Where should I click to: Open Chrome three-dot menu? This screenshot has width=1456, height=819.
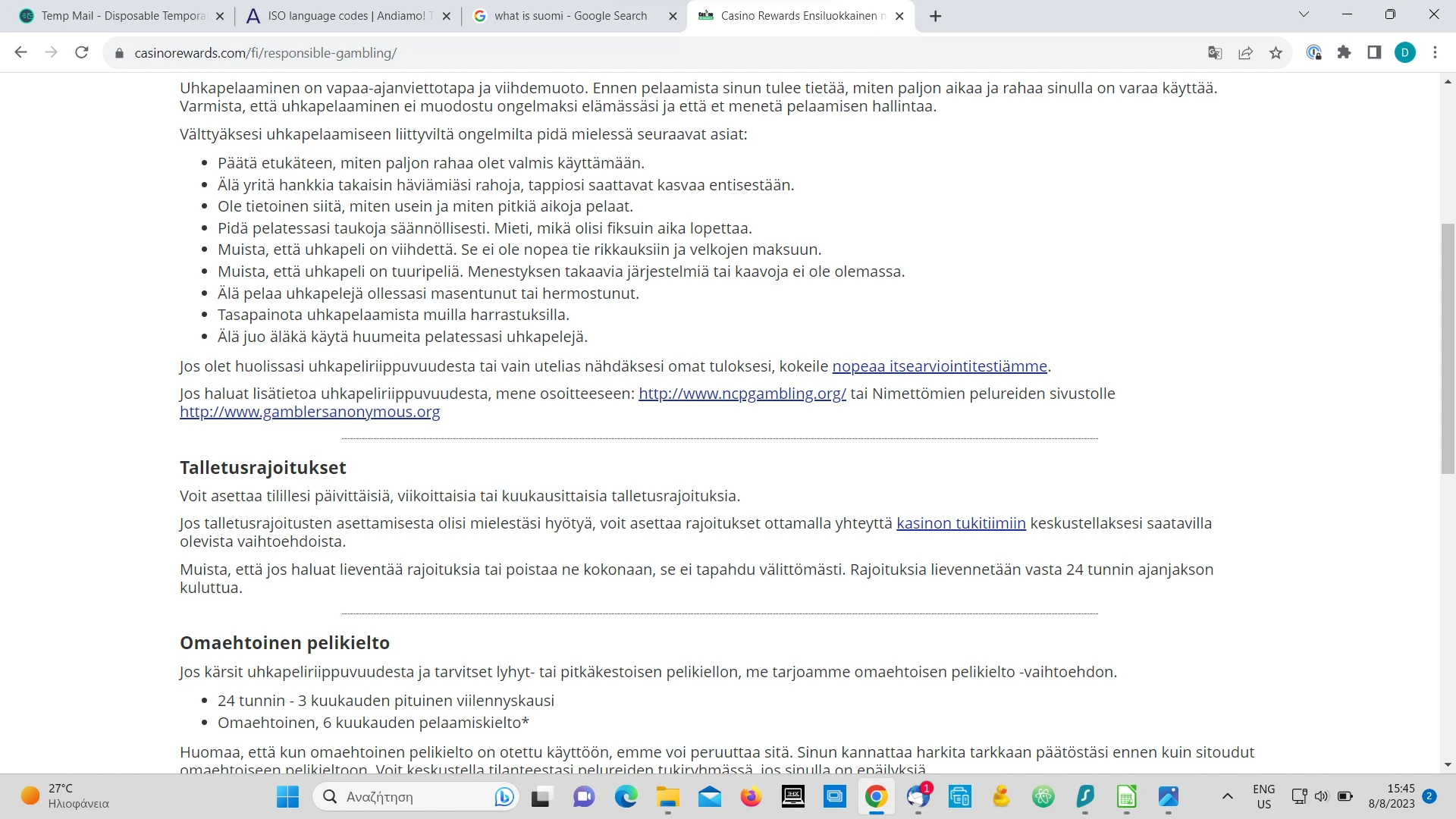(x=1435, y=52)
